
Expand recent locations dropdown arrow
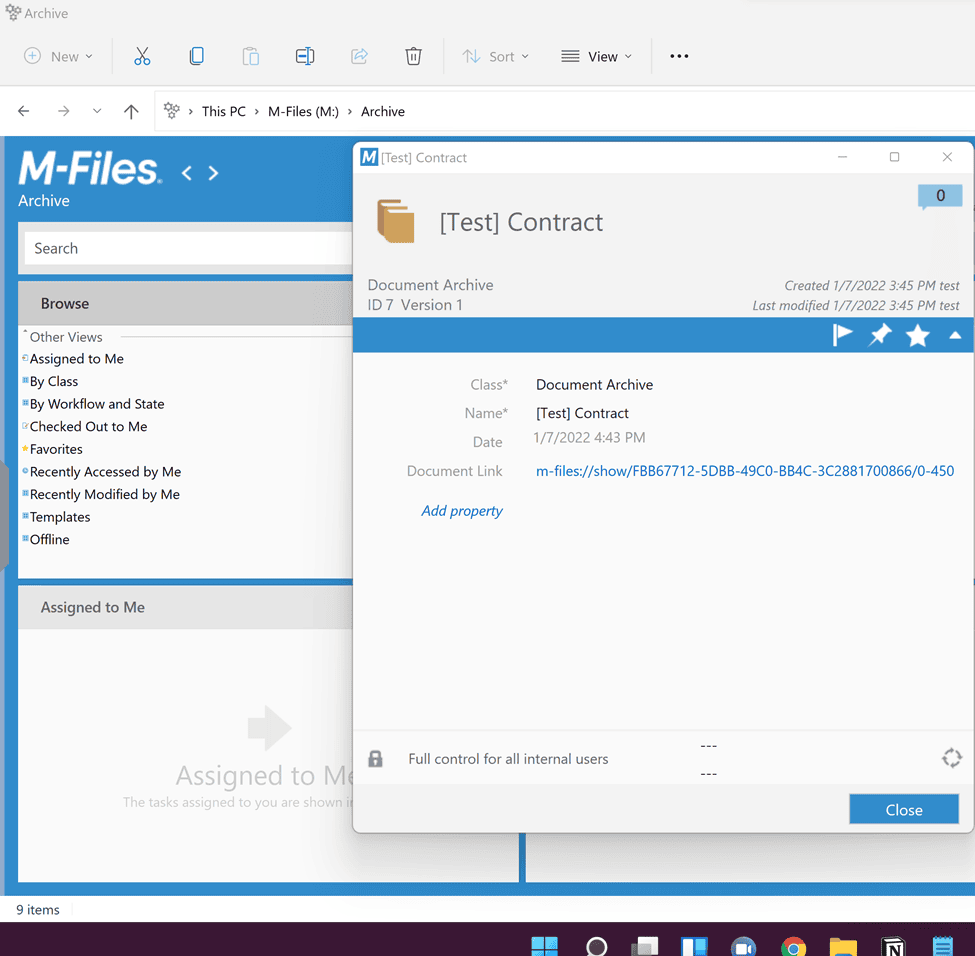tap(97, 111)
